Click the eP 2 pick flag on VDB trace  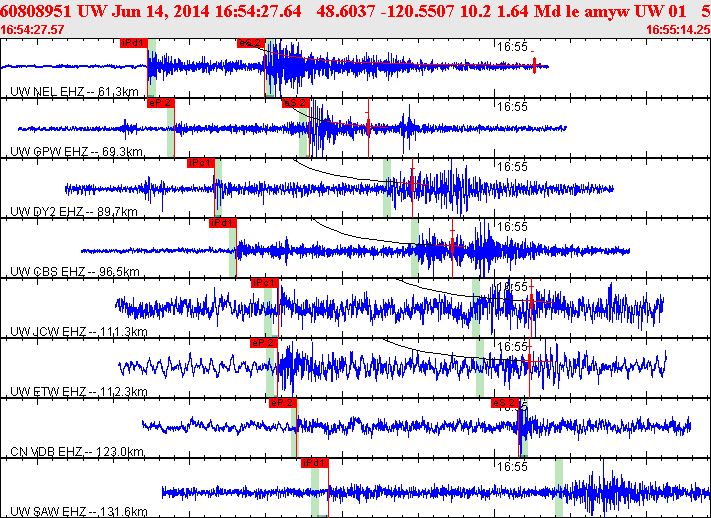point(283,403)
